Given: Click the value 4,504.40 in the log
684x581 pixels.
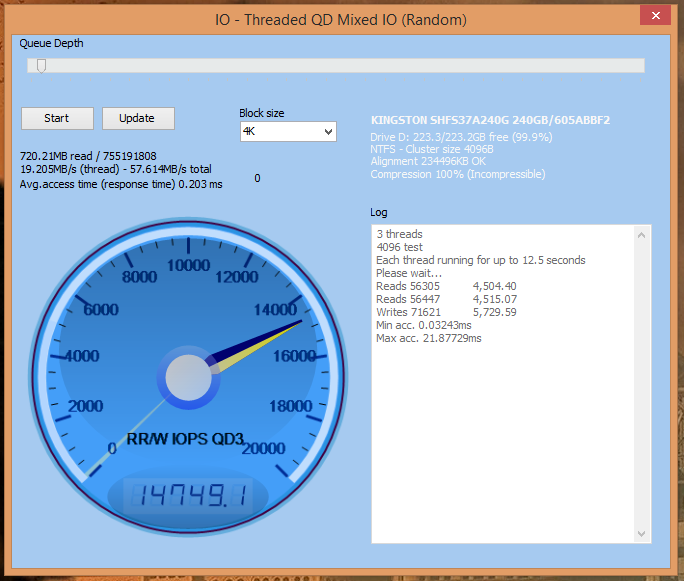Looking at the screenshot, I should coord(495,286).
